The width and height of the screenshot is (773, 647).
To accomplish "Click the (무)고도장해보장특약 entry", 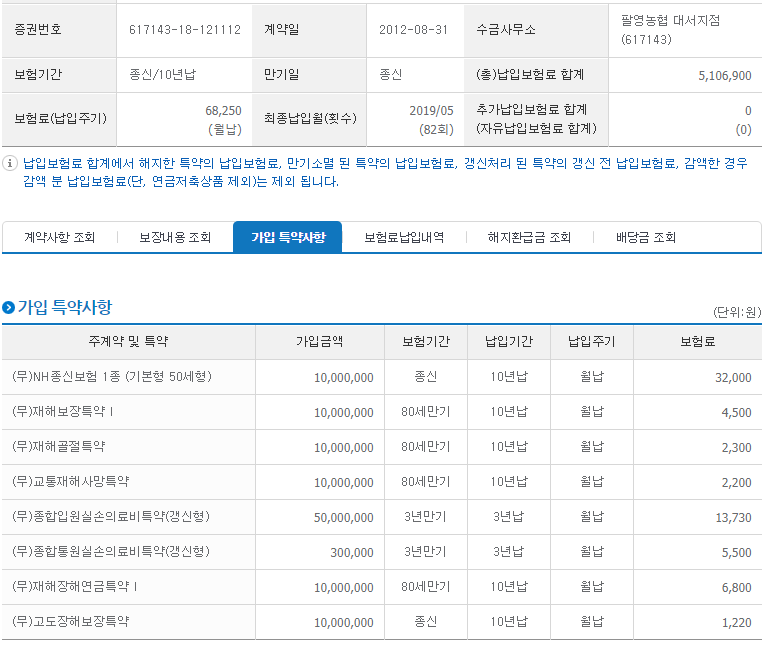I will 70,621.
